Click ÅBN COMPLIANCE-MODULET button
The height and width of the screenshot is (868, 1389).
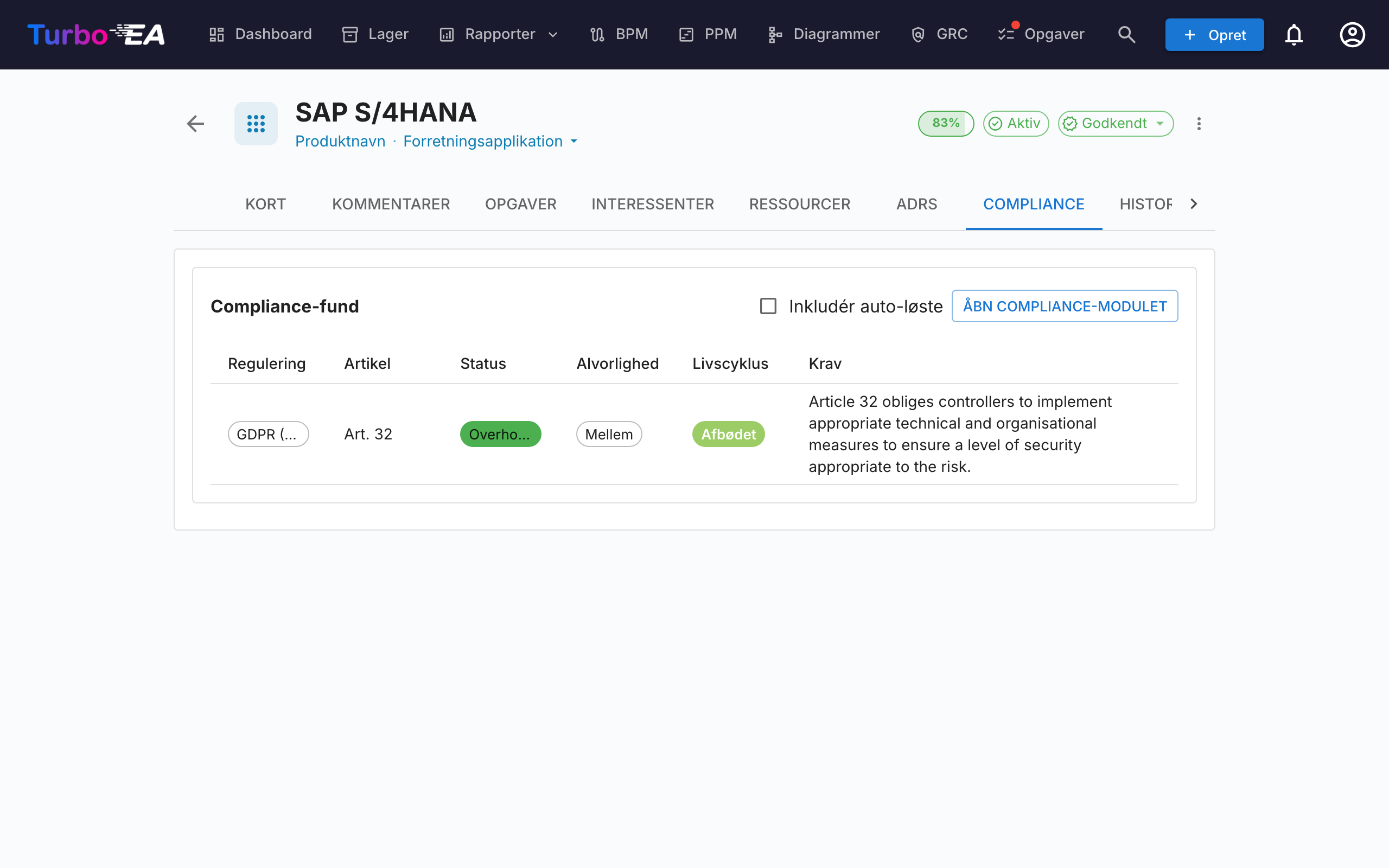pos(1065,306)
